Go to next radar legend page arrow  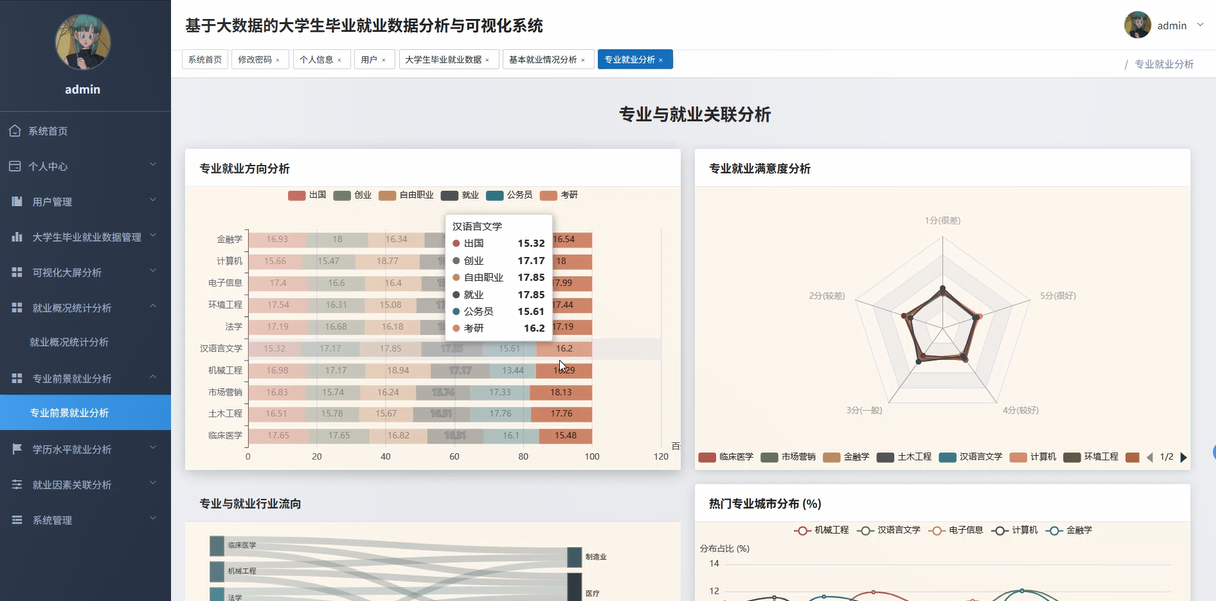tap(1184, 457)
